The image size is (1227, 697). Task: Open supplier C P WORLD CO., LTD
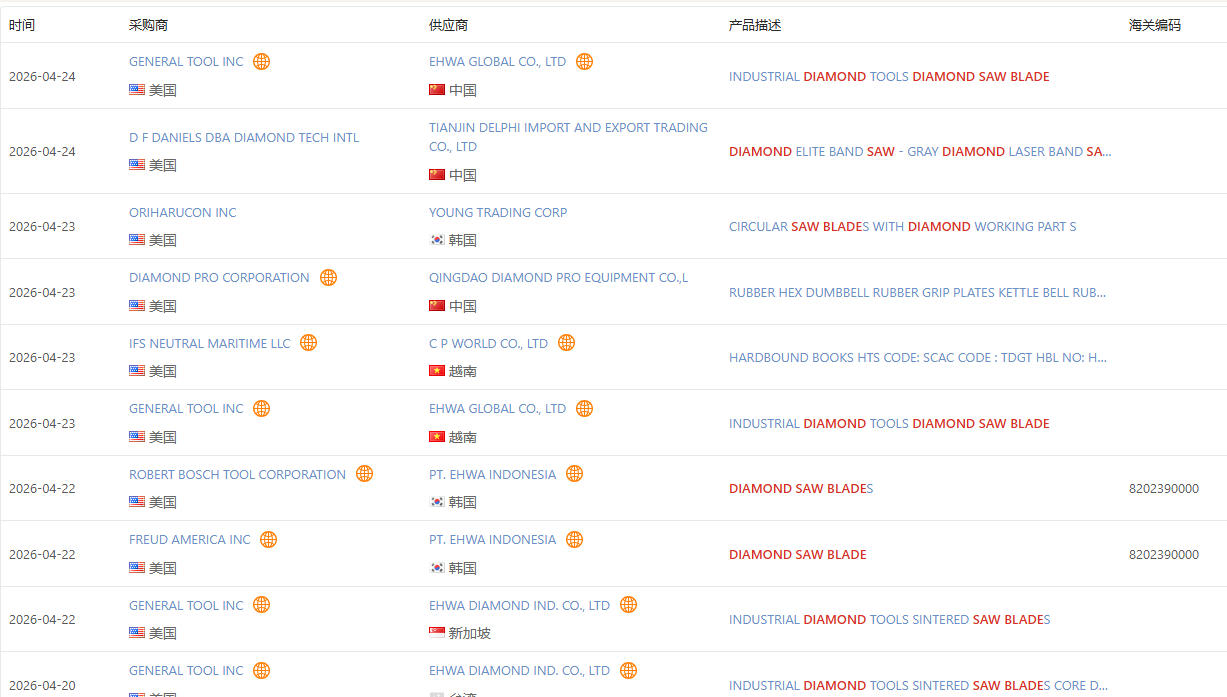pyautogui.click(x=488, y=344)
